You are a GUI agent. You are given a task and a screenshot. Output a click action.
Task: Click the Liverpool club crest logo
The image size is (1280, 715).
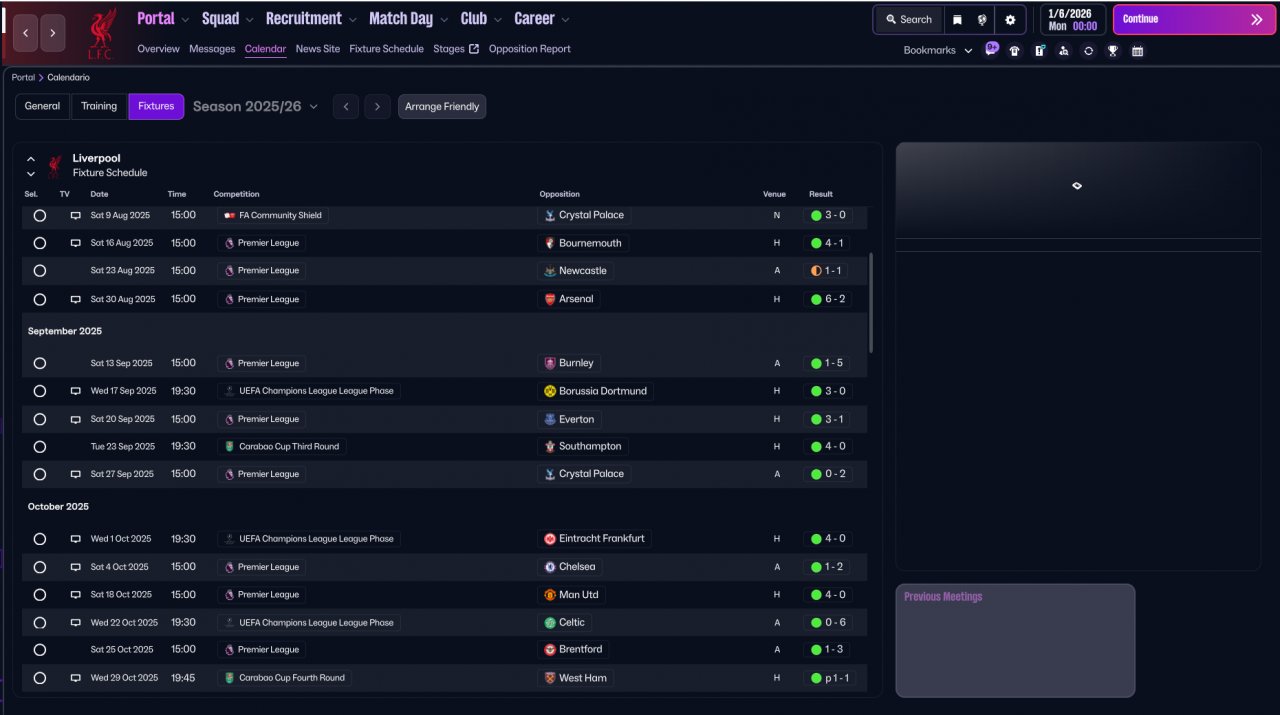101,33
